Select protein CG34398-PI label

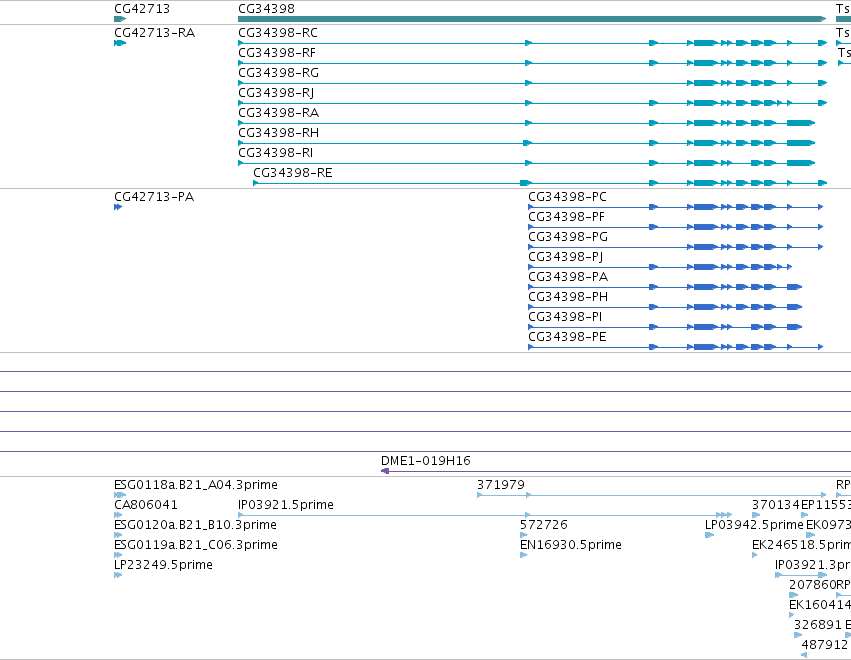click(565, 317)
